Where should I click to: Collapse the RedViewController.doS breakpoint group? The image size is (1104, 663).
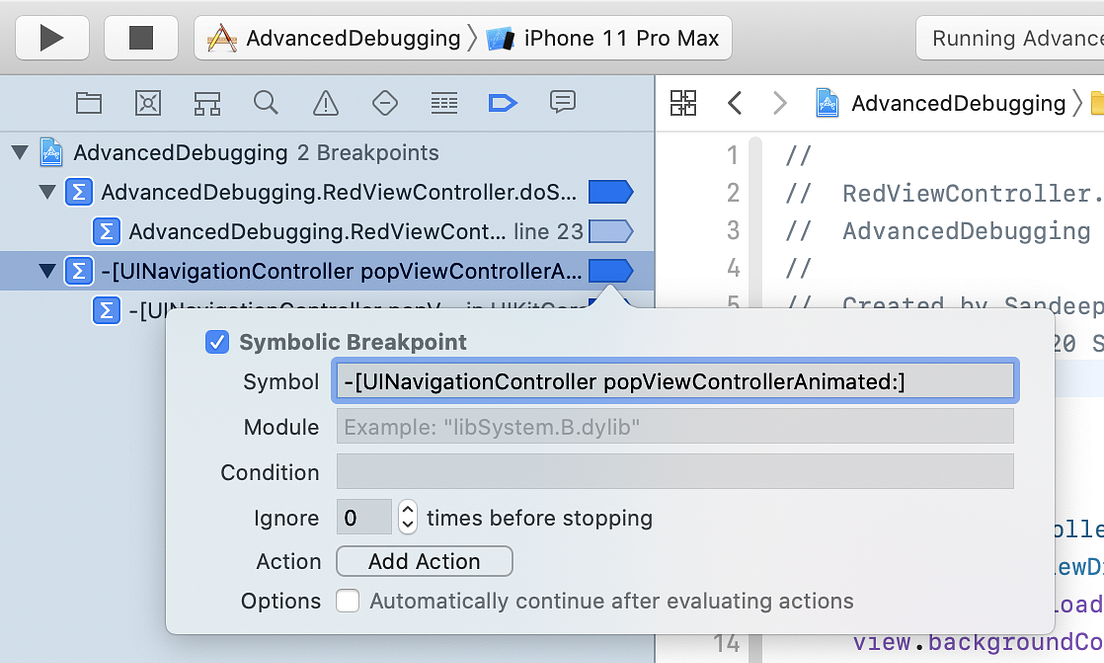tap(47, 191)
